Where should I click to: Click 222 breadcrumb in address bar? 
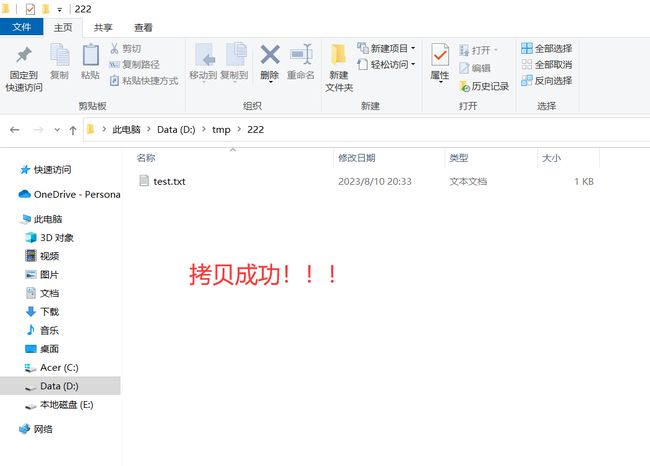click(x=255, y=129)
